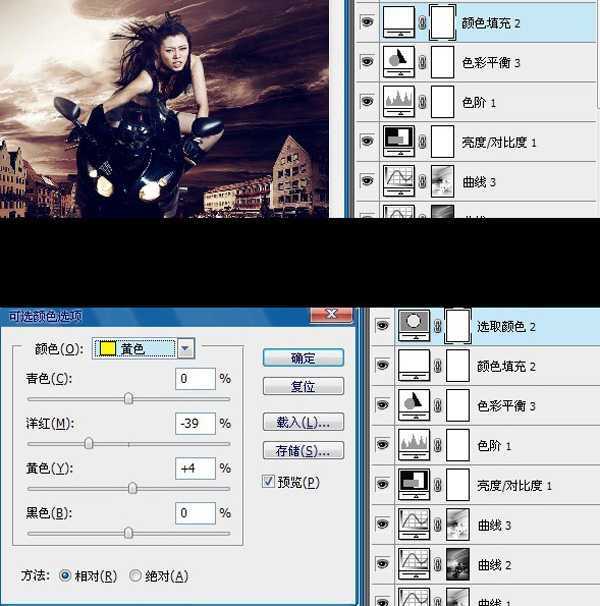Image resolution: width=600 pixels, height=606 pixels.
Task: Open the 颜色 dropdown showing 黄色
Action: click(186, 348)
